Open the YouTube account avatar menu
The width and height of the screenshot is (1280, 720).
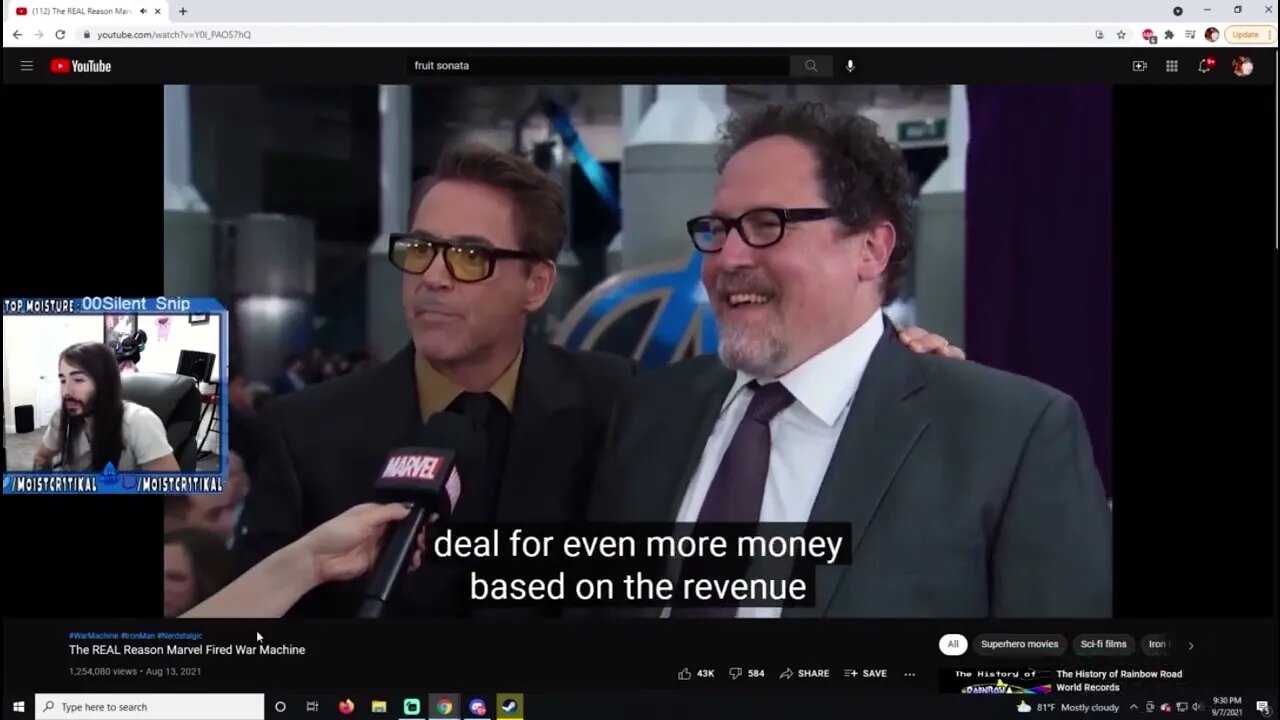pyautogui.click(x=1243, y=66)
